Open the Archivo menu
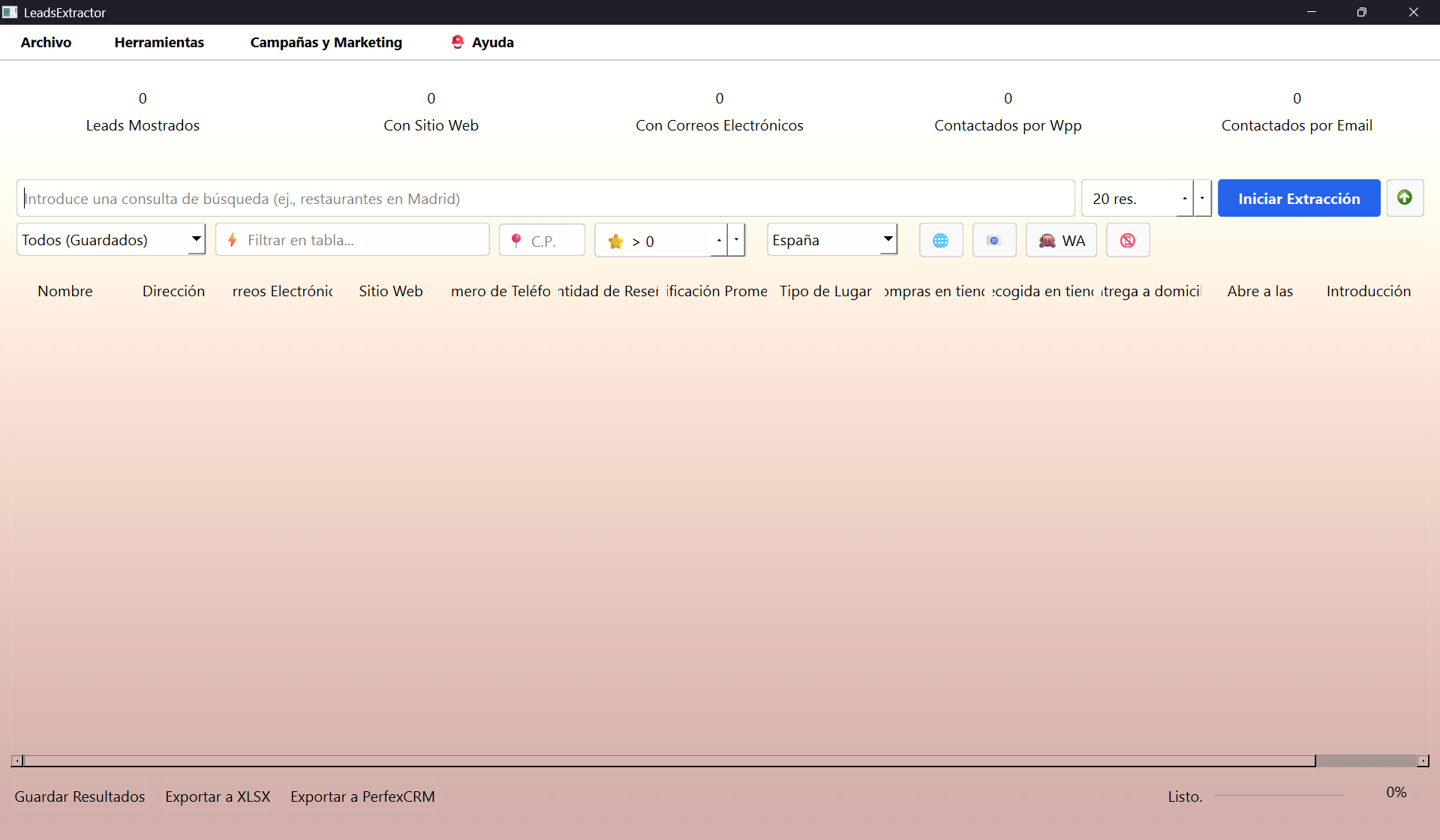 coord(46,43)
